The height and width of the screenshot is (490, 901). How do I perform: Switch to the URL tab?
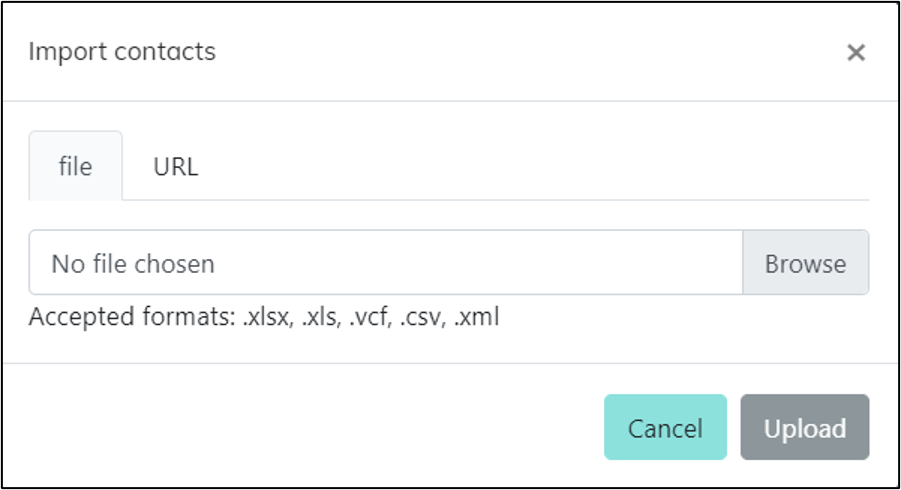coord(175,167)
